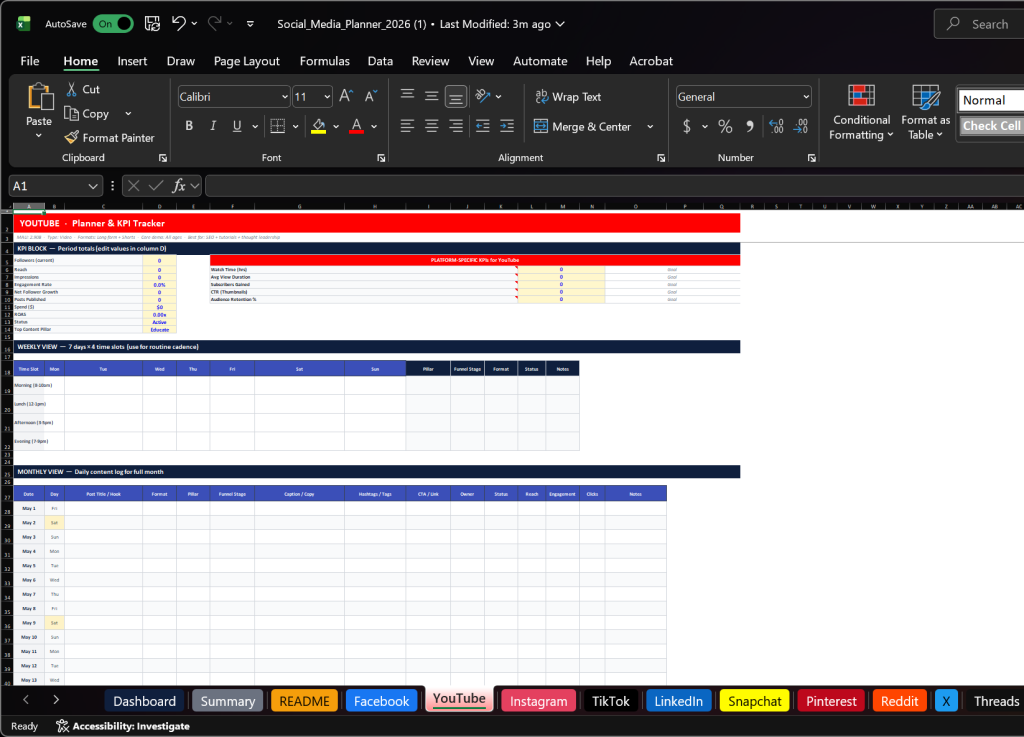
Task: Click the Increase Font Size icon
Action: 346,97
